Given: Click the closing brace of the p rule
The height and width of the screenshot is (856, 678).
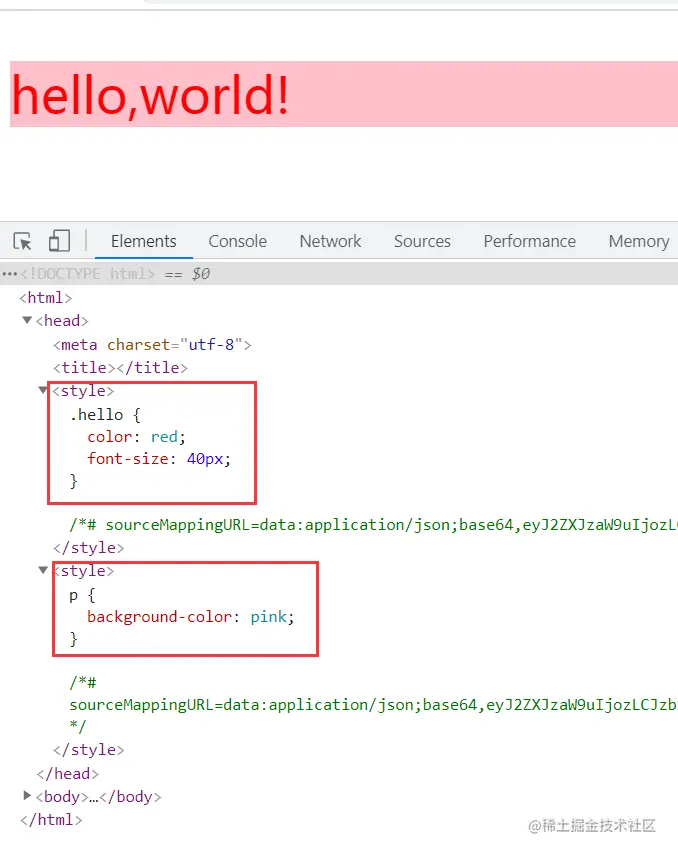Looking at the screenshot, I should point(74,639).
